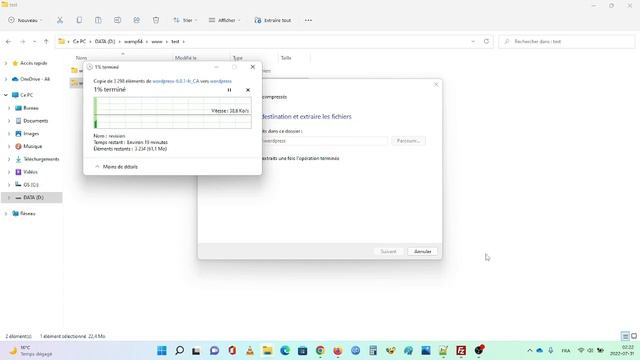Launch Google Chrome from the taskbar
The width and height of the screenshot is (640, 360).
click(320, 351)
